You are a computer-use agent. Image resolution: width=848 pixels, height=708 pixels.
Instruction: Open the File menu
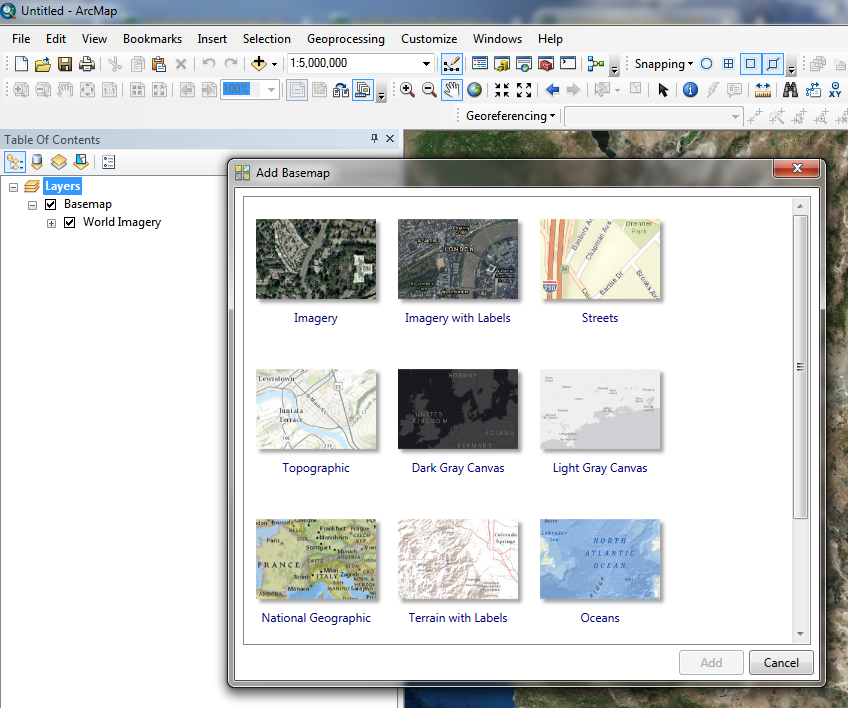[x=21, y=39]
